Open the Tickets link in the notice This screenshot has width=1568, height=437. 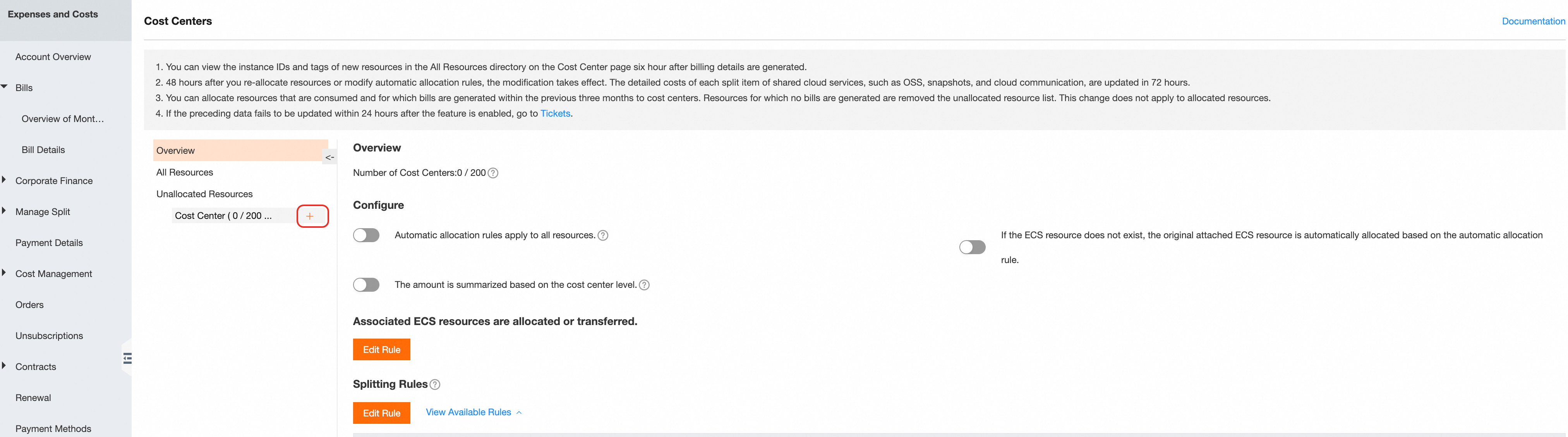click(x=555, y=114)
